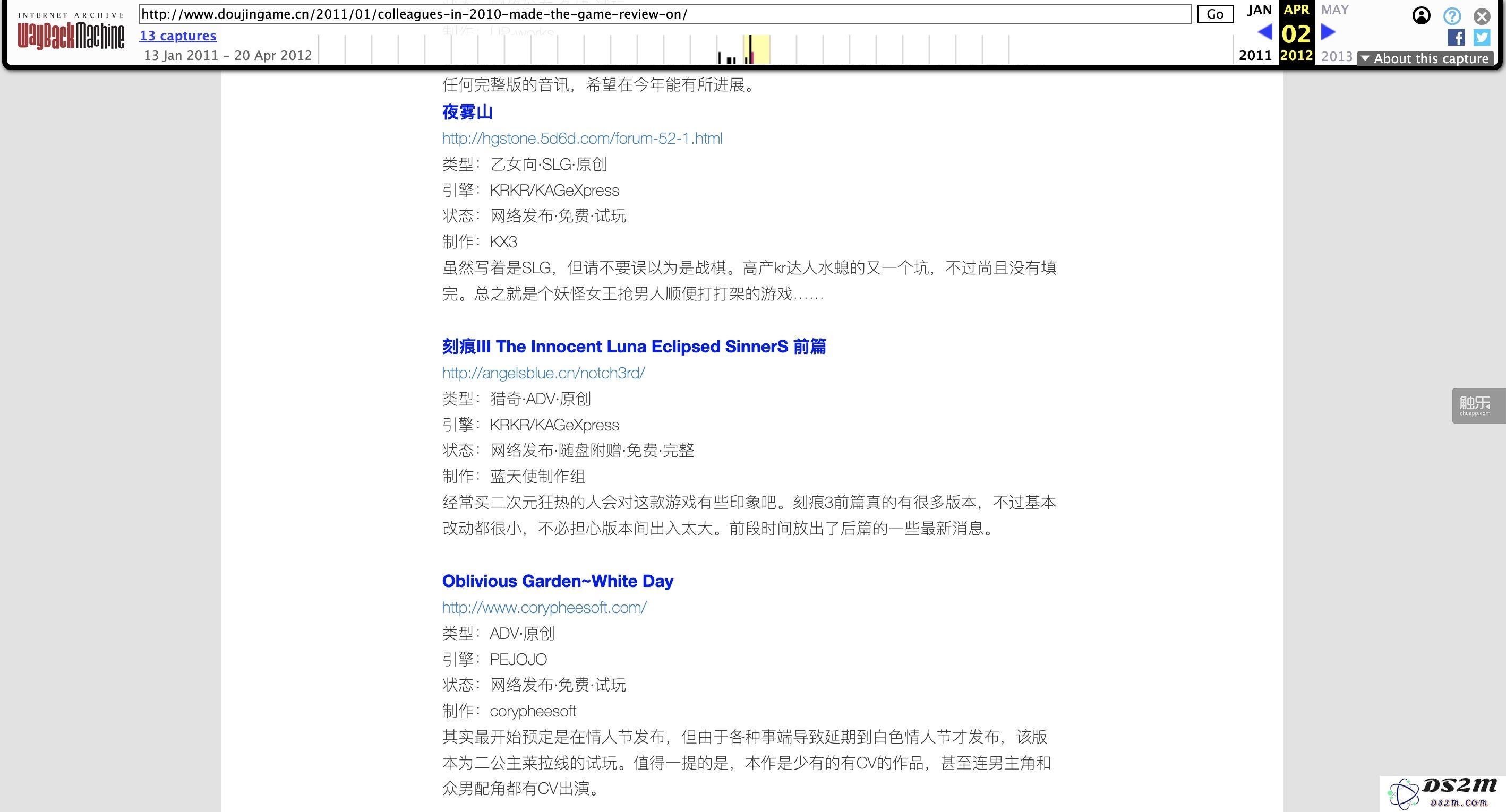Open hgstone.5d6d.com forum link

(x=583, y=139)
